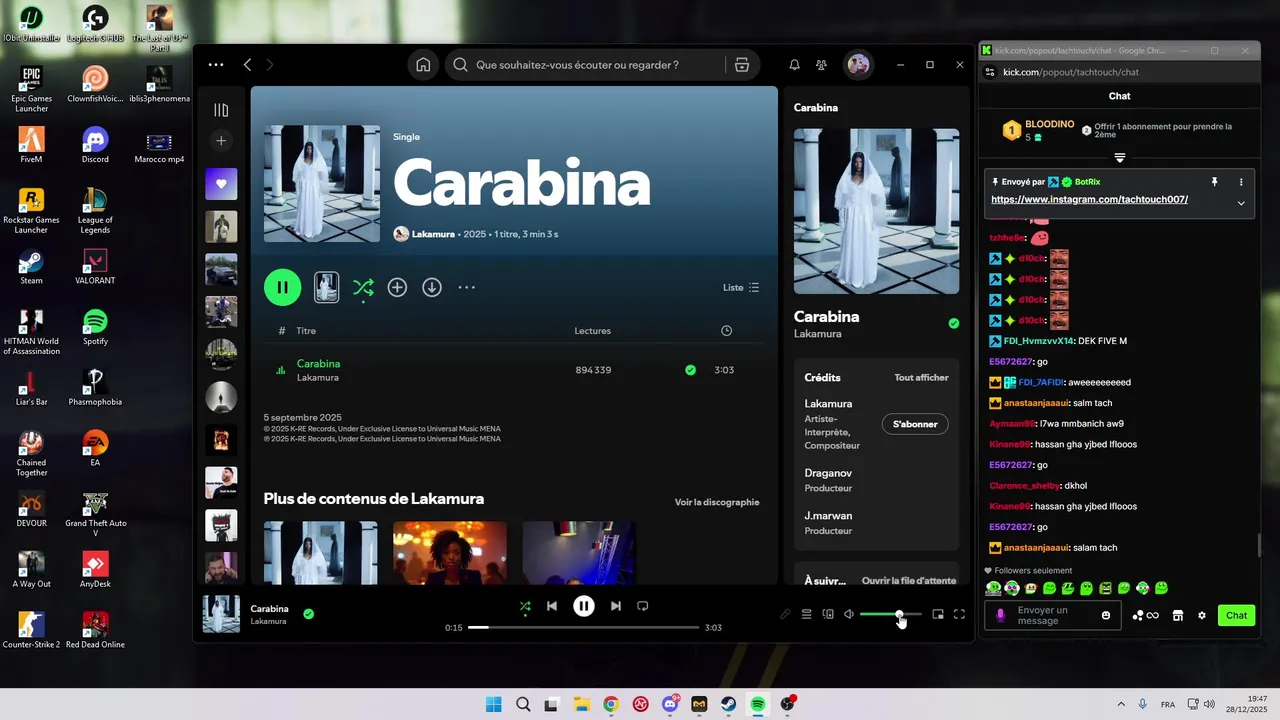Add Carabina to library with plus circle
The height and width of the screenshot is (720, 1280).
click(x=397, y=287)
